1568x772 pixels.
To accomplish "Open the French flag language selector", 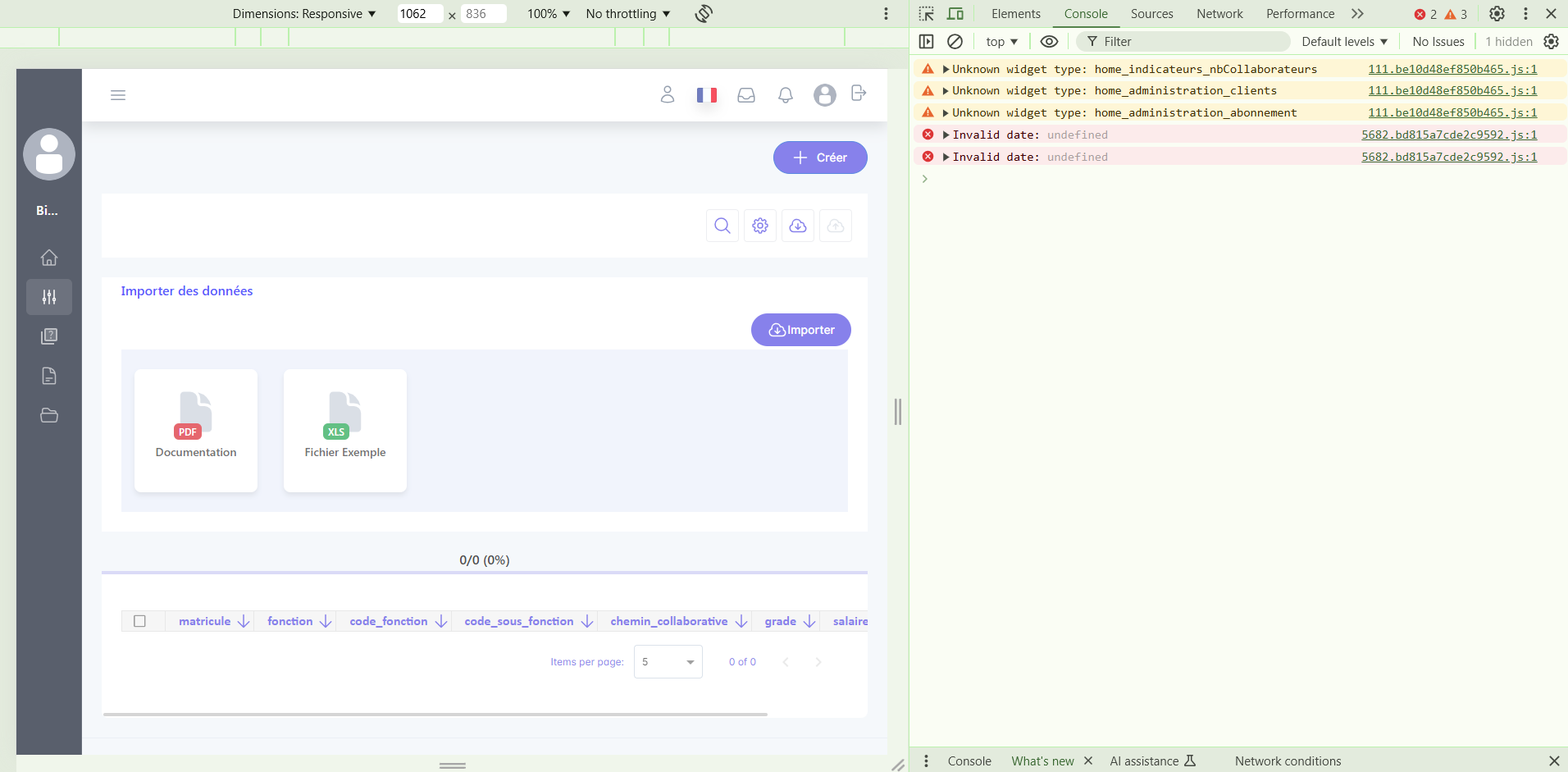I will tap(706, 95).
